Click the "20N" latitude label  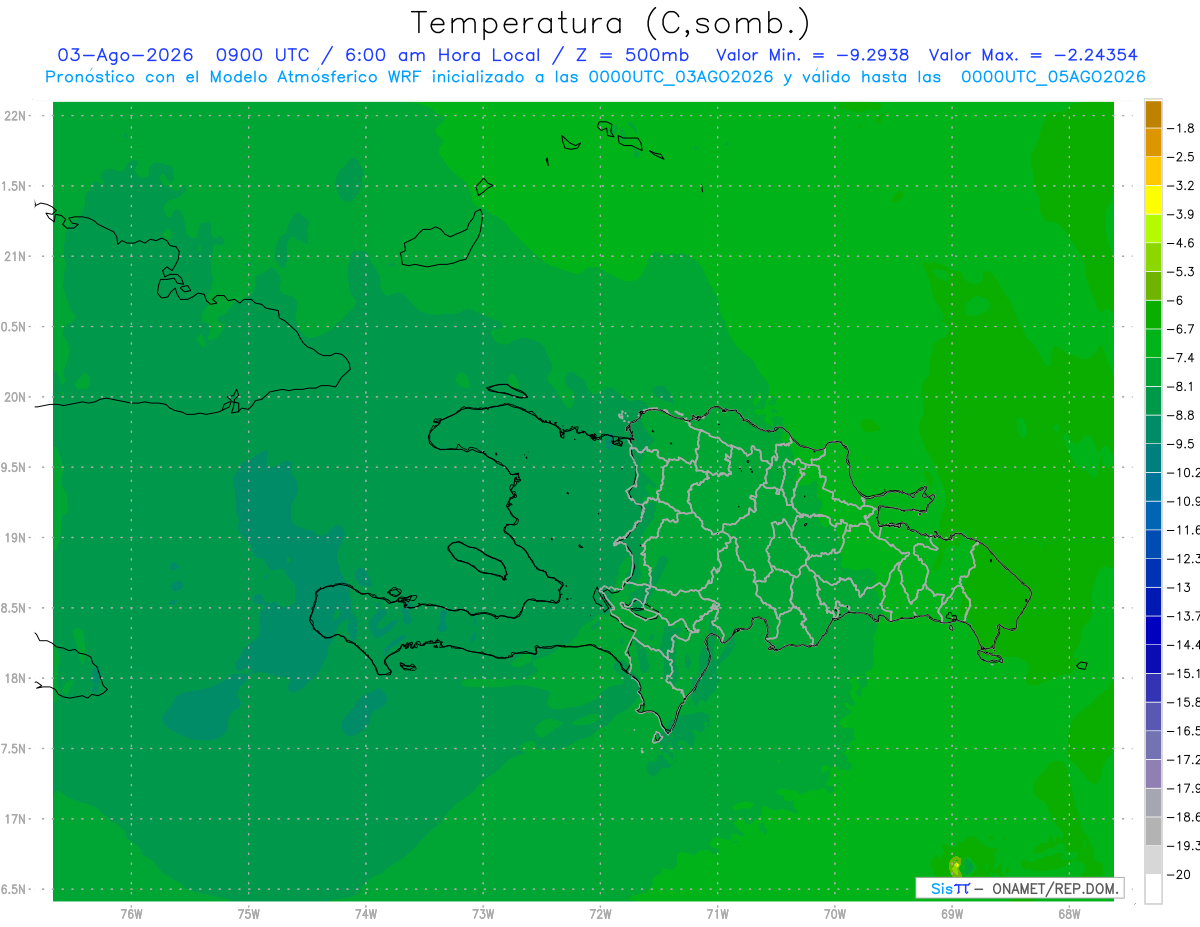pos(17,397)
